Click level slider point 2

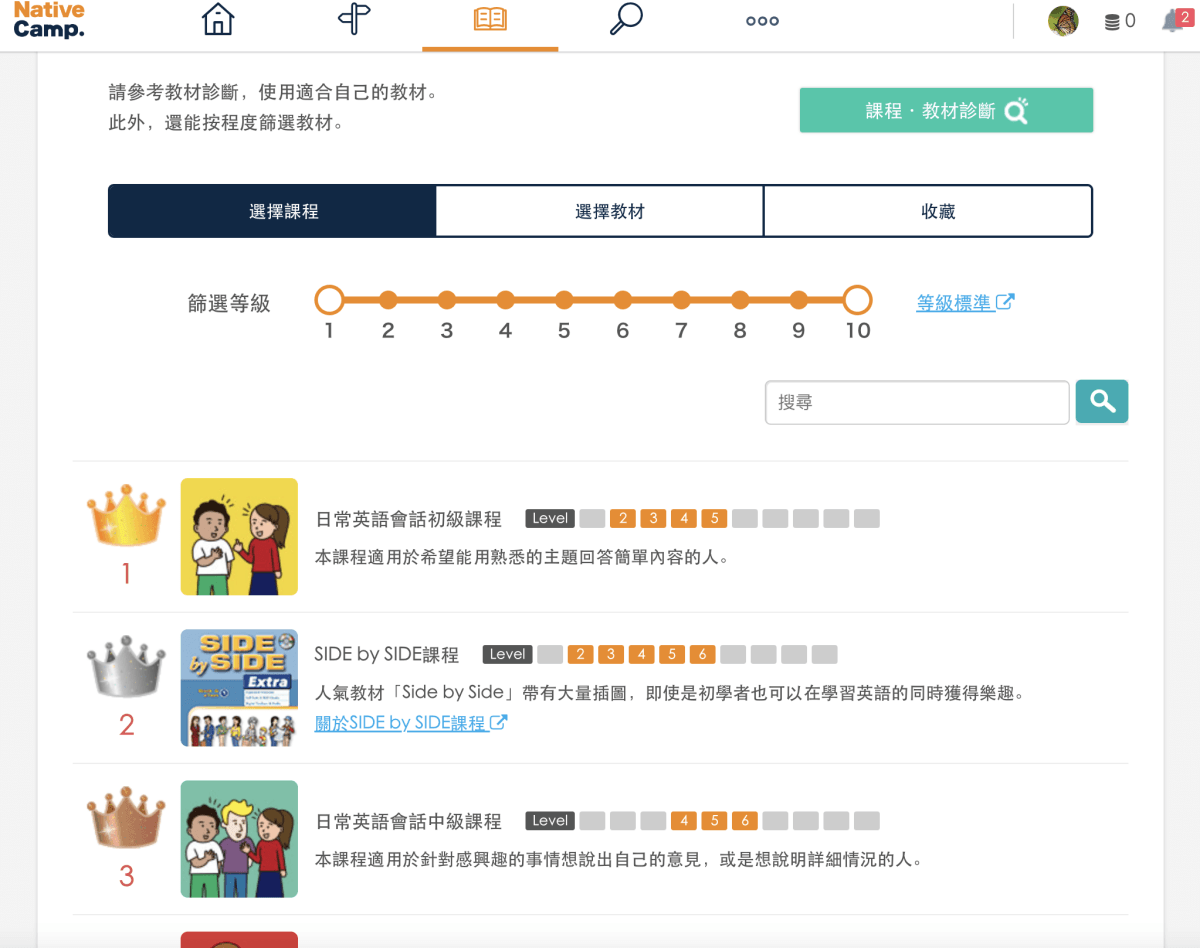[388, 300]
